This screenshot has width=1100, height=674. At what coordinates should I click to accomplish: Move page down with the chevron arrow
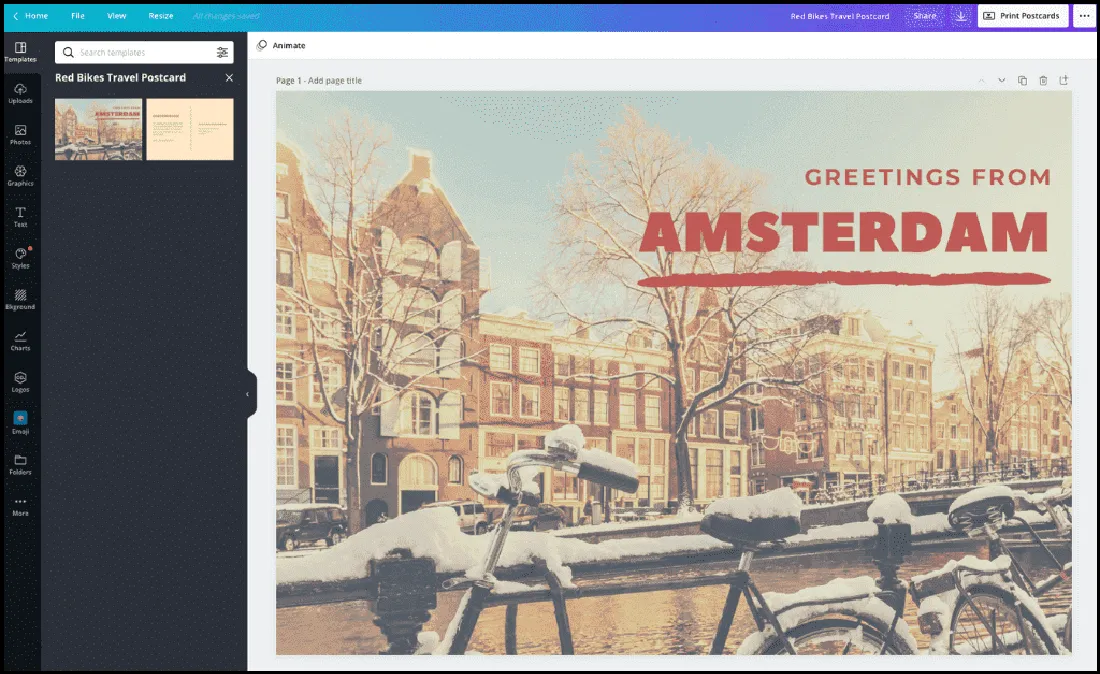point(1001,80)
